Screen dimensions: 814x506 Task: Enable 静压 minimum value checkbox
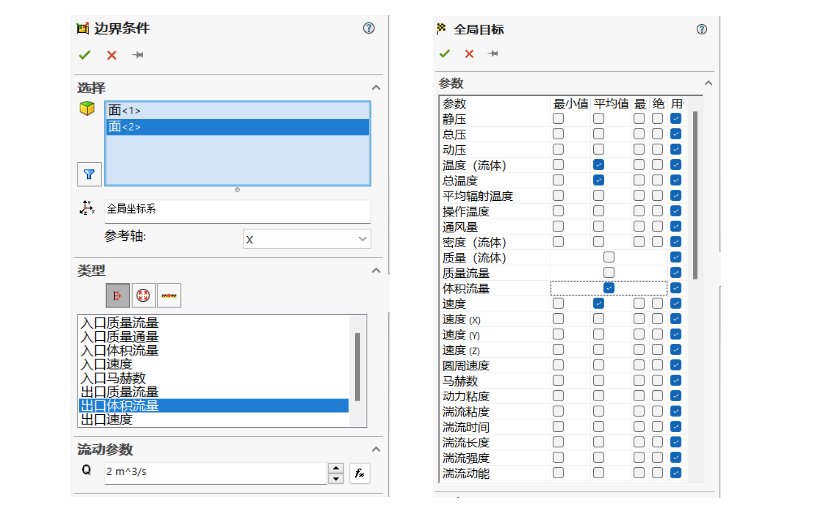[x=558, y=119]
